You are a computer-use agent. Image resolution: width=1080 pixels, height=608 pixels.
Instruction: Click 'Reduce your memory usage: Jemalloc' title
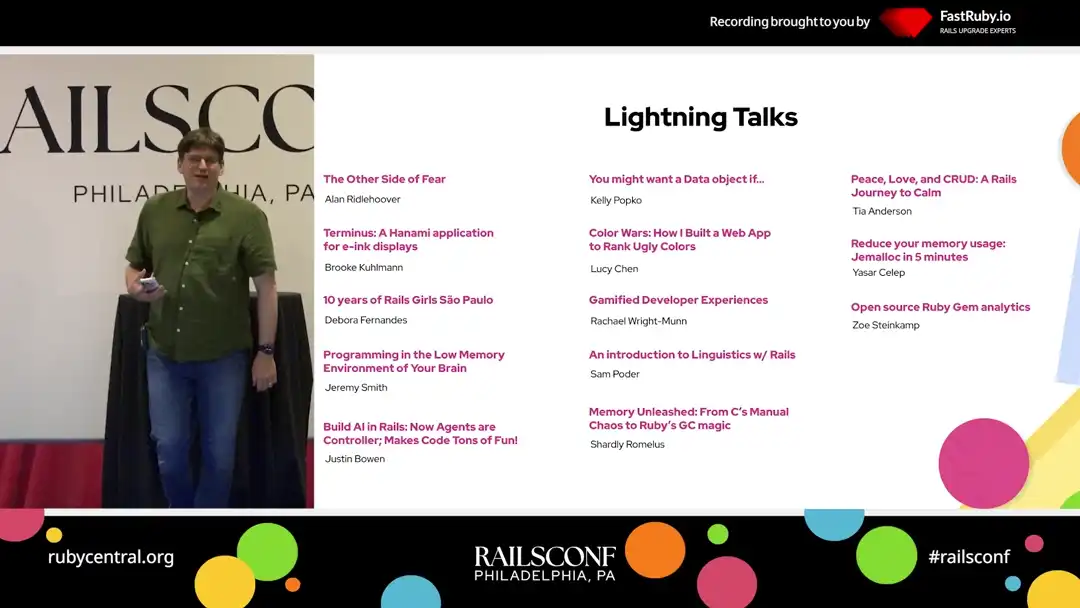928,250
